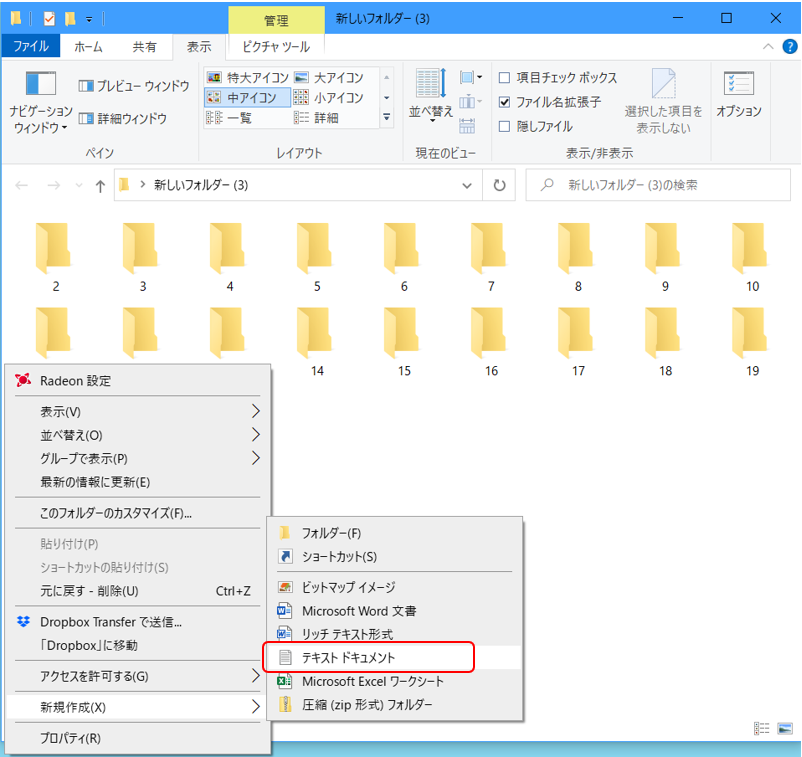Choose ビットマップ イメージ in submenu
802x757 pixels.
(x=395, y=587)
